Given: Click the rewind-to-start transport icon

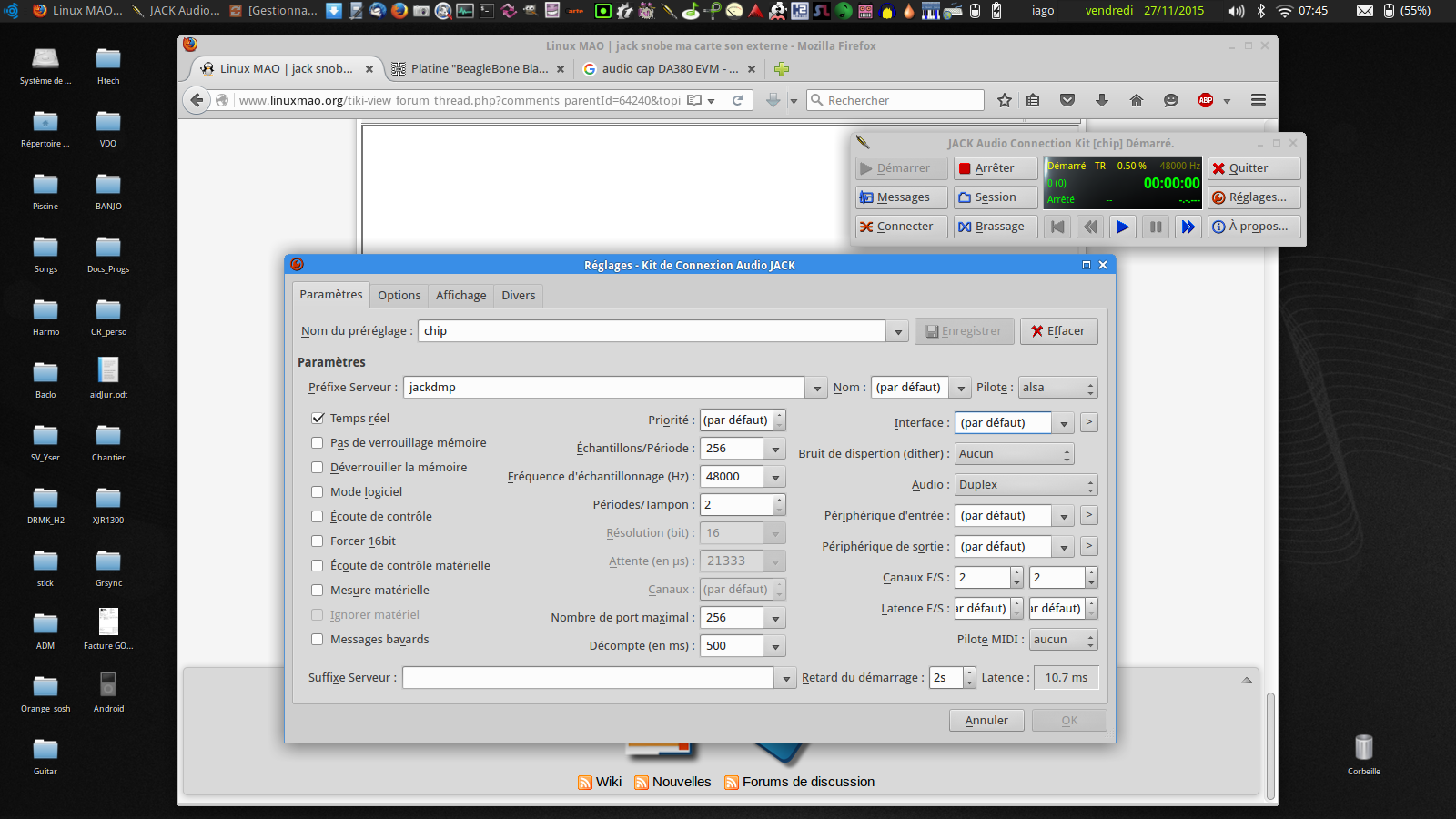Looking at the screenshot, I should coord(1057,227).
